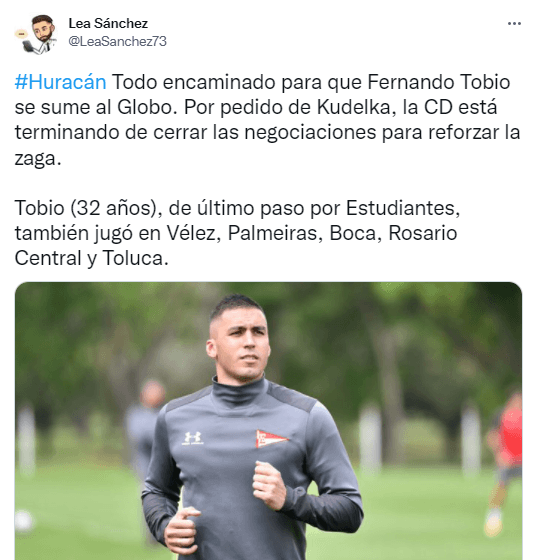
Task: Click the "(32 años)" age text
Action: point(116,208)
